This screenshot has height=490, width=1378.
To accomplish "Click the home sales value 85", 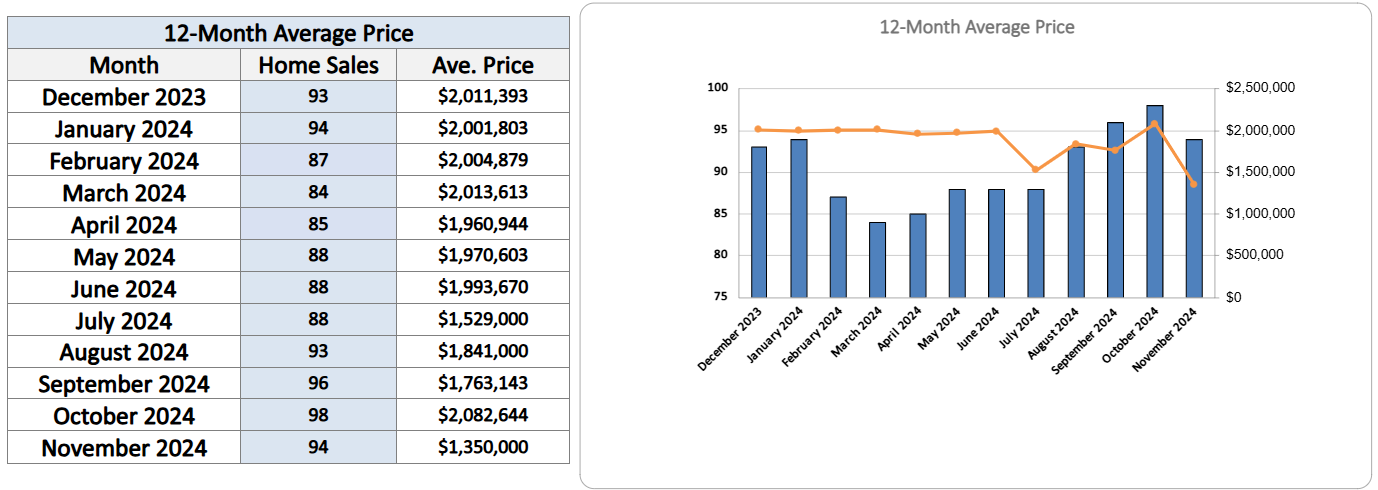I will pos(318,225).
